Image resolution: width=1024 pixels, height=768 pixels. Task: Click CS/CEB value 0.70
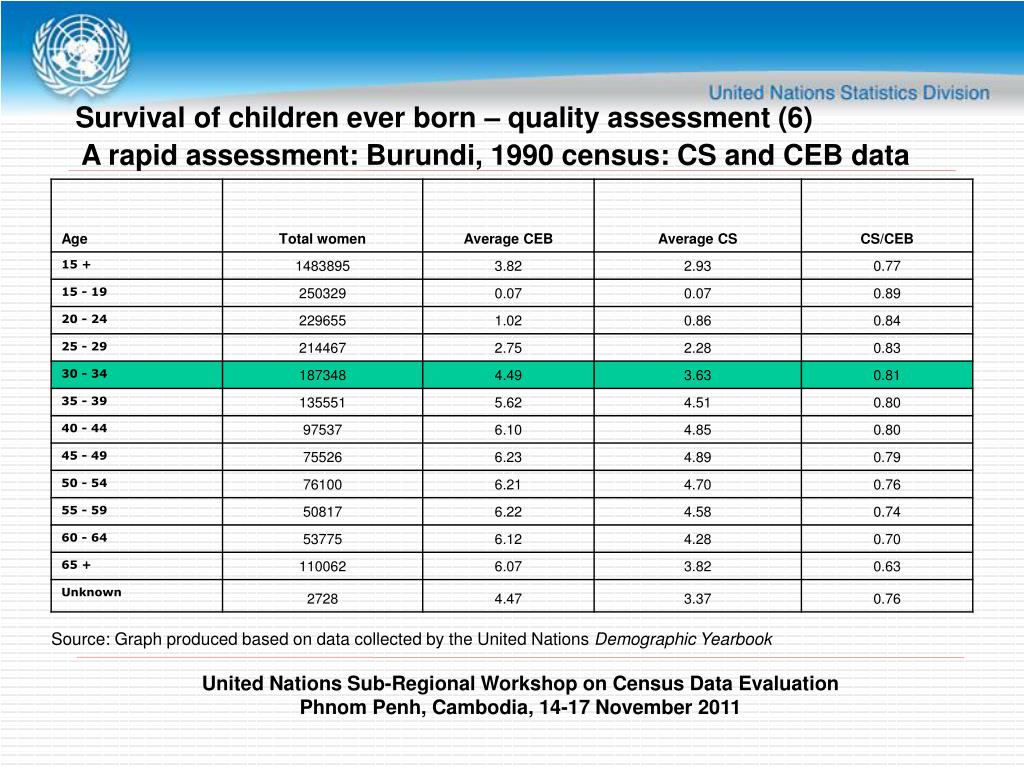887,541
